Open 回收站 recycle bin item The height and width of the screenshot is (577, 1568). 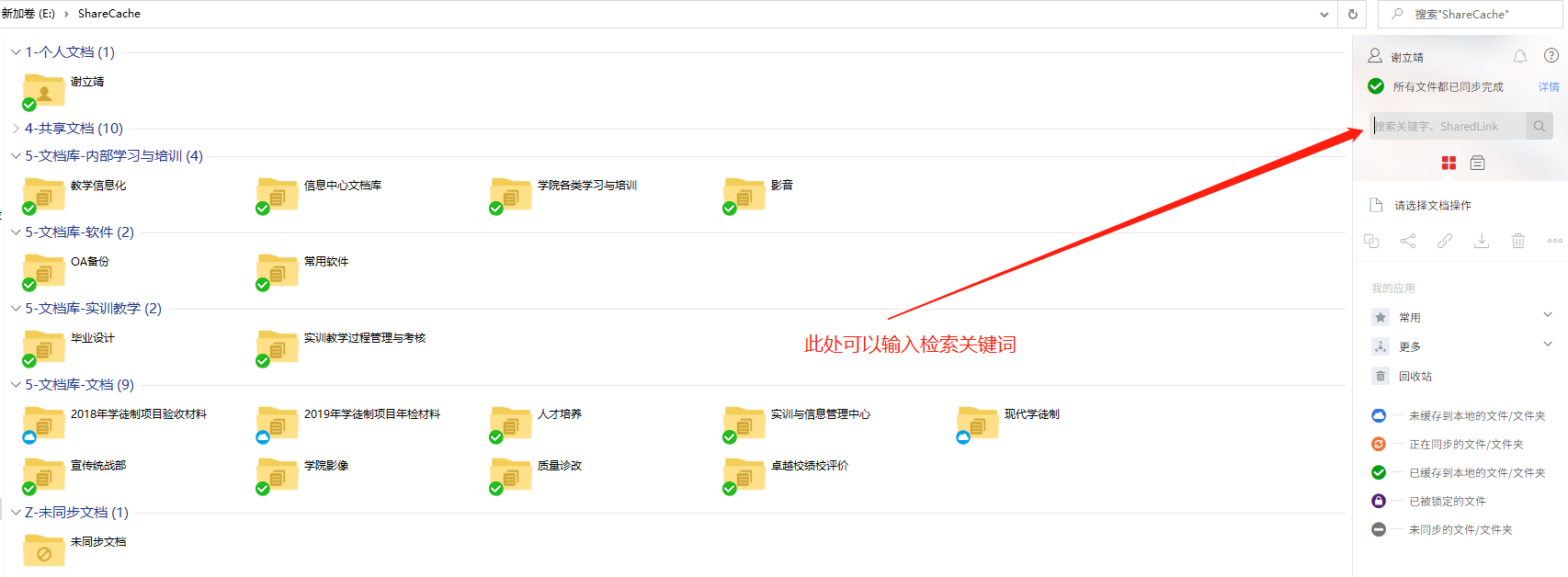1415,376
